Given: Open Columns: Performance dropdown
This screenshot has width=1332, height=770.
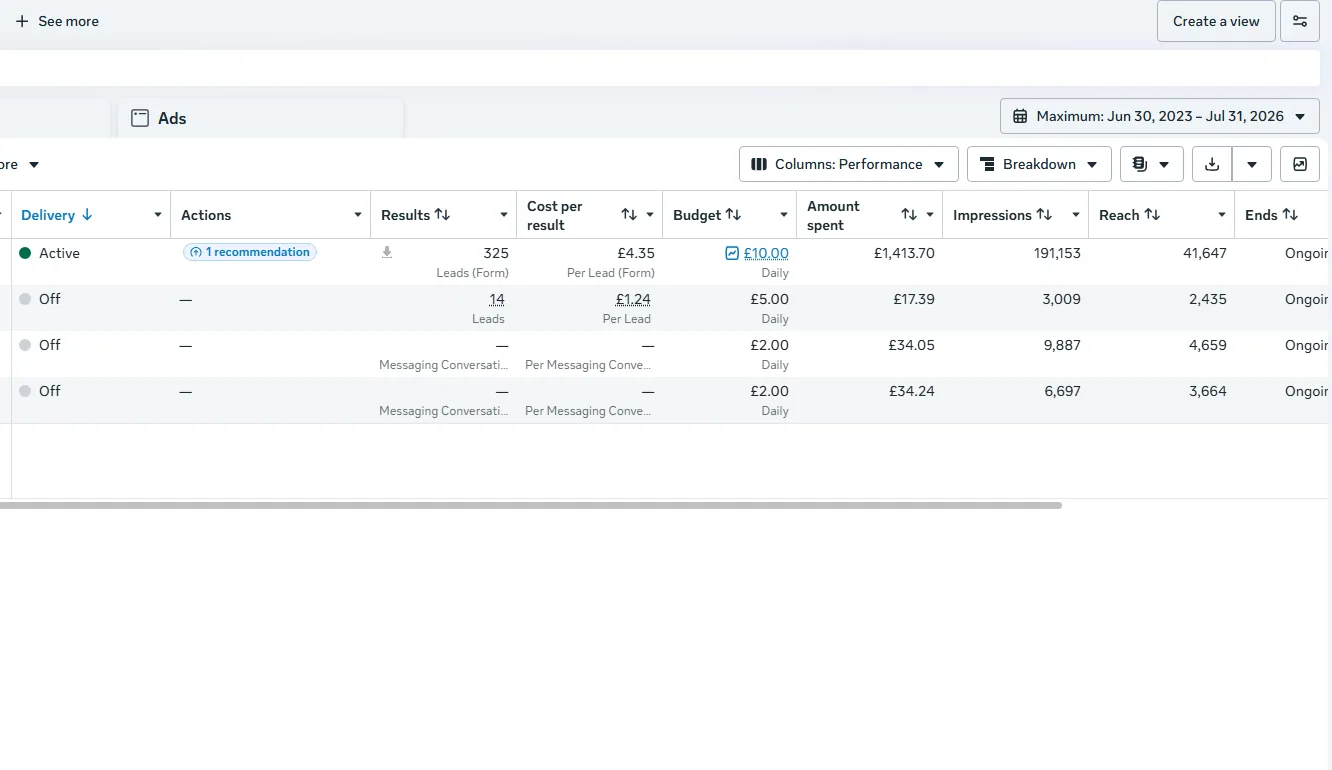Looking at the screenshot, I should click(849, 164).
